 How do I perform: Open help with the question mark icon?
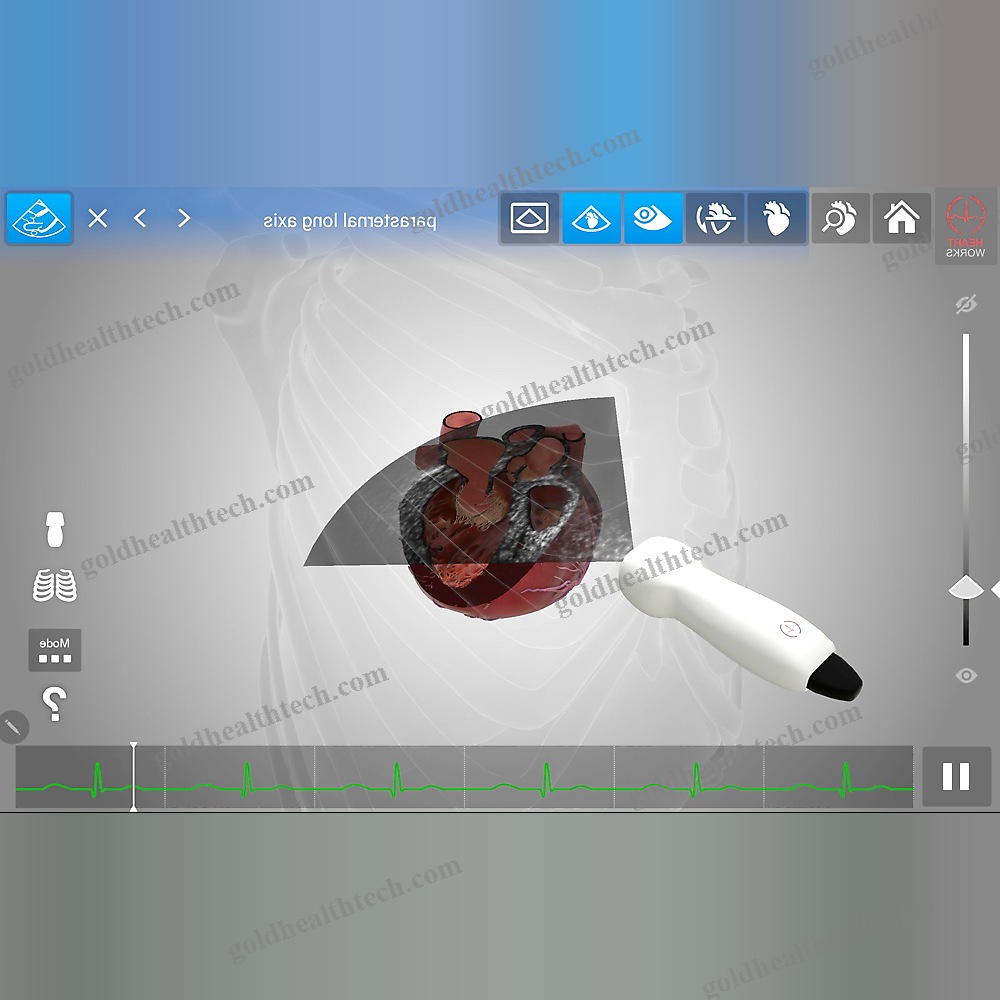point(54,704)
